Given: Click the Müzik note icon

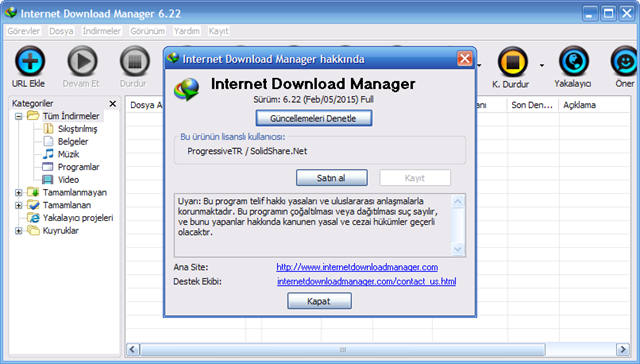Looking at the screenshot, I should click(48, 154).
